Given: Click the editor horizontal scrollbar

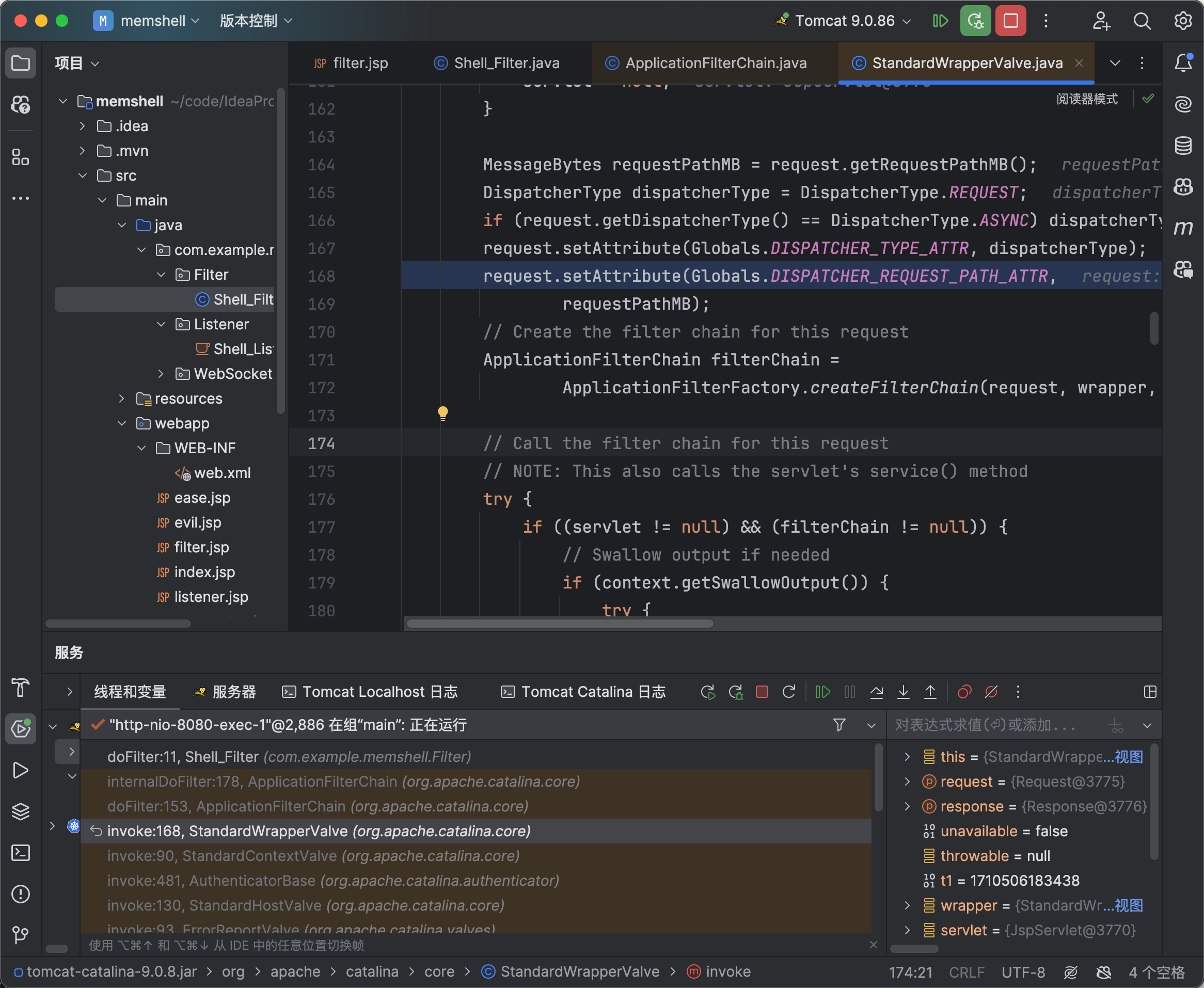Looking at the screenshot, I should pyautogui.click(x=560, y=623).
